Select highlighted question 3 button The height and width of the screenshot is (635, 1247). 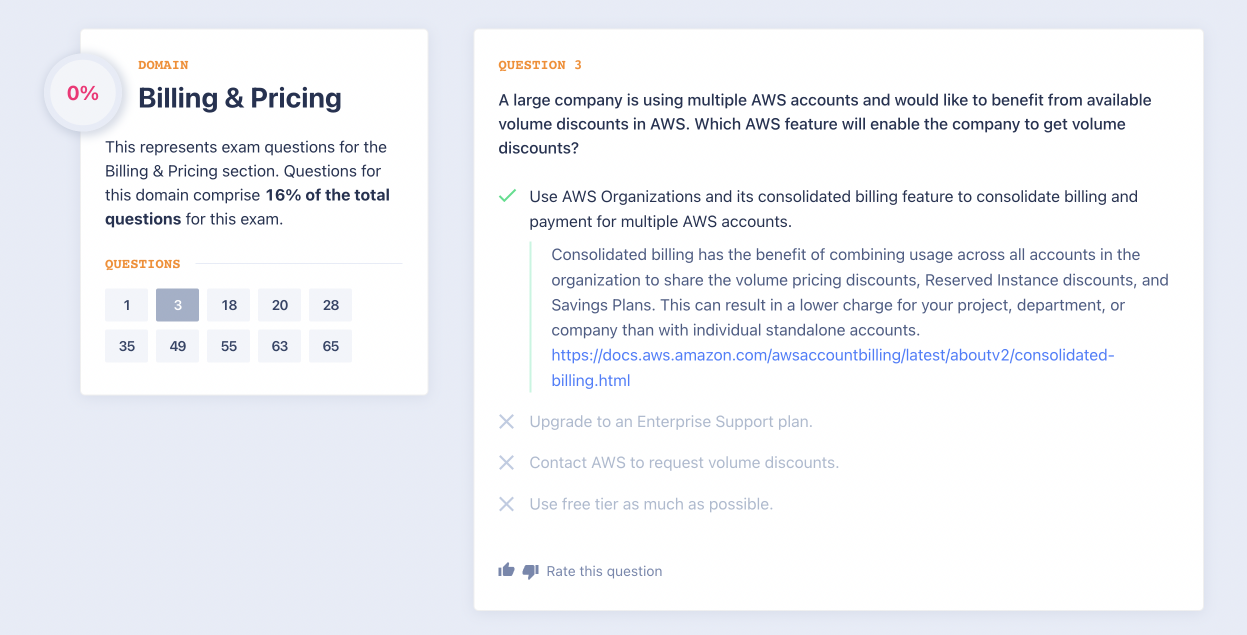click(x=178, y=305)
